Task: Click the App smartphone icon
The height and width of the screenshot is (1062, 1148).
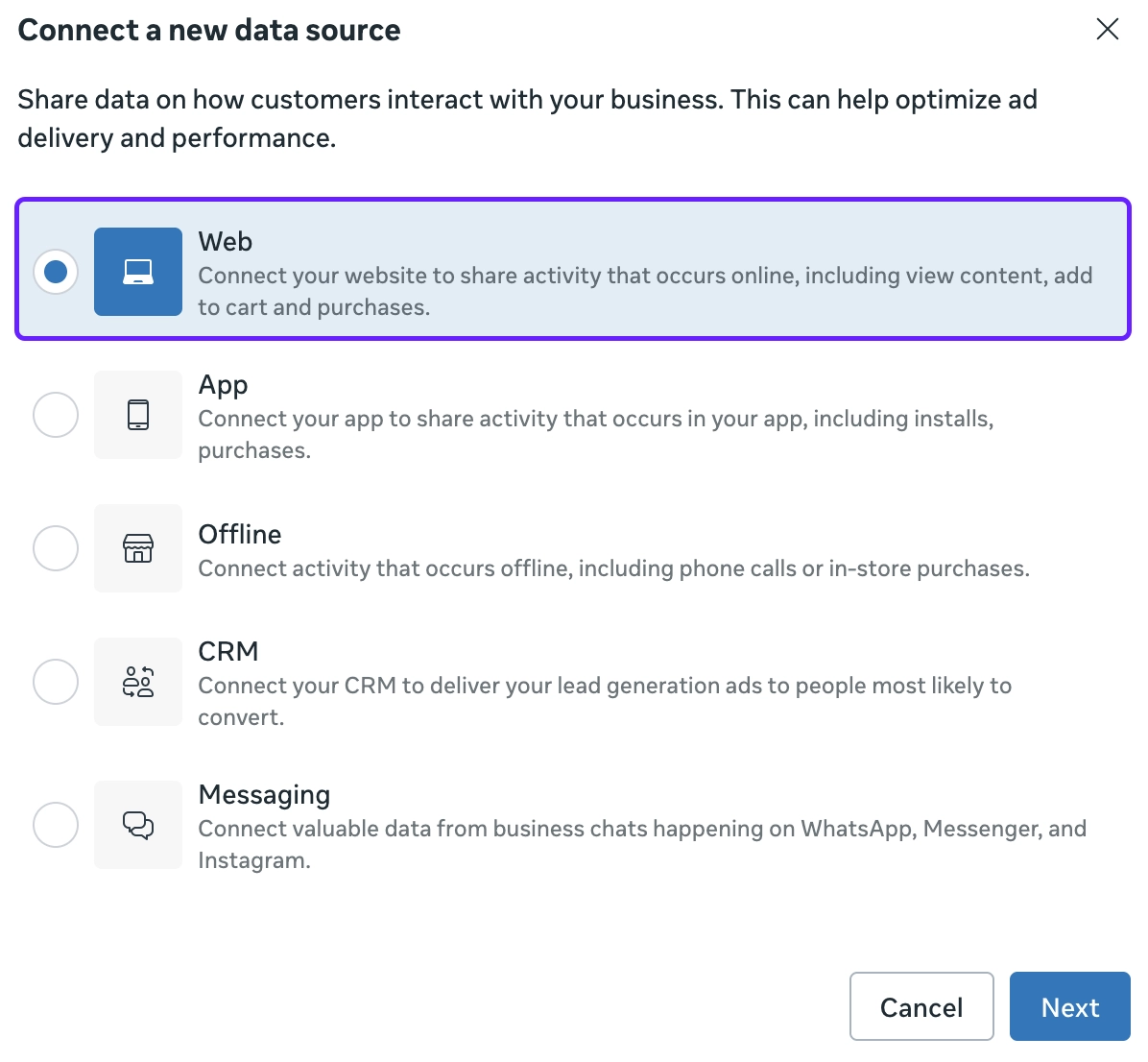Action: tap(137, 414)
